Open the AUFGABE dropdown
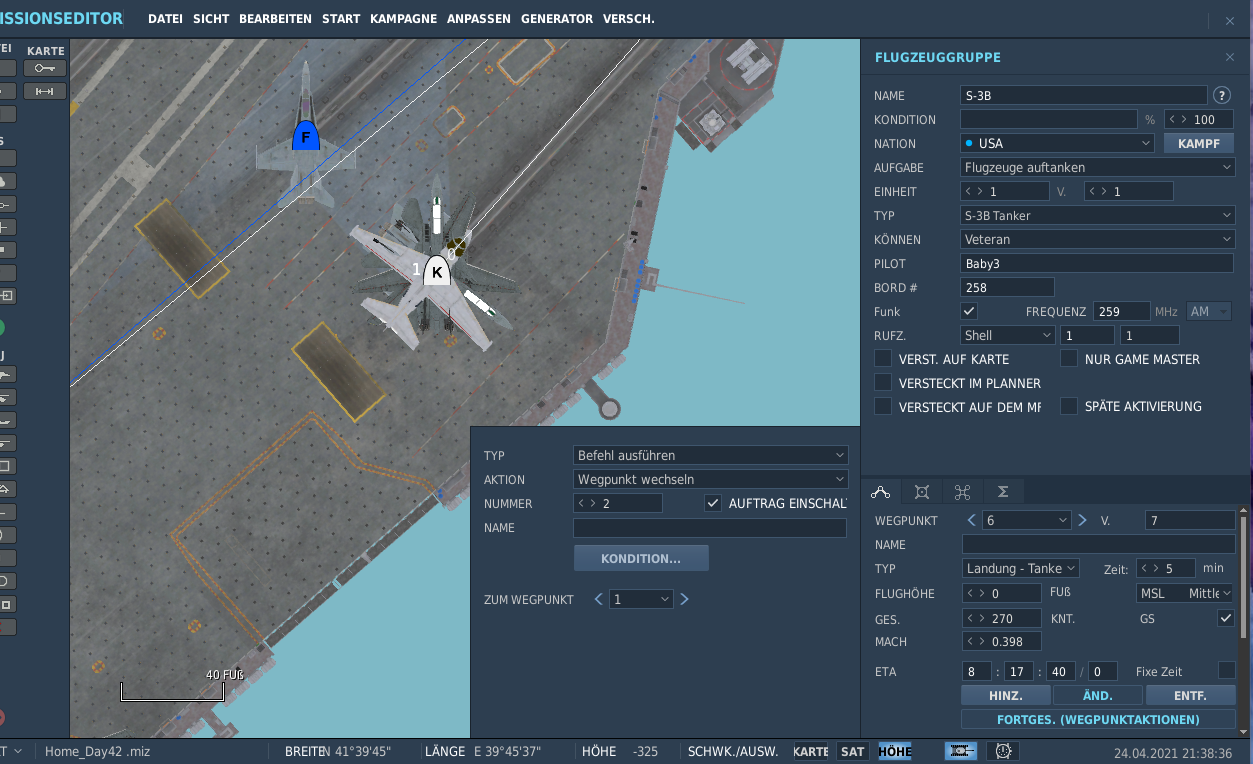 (x=1098, y=167)
